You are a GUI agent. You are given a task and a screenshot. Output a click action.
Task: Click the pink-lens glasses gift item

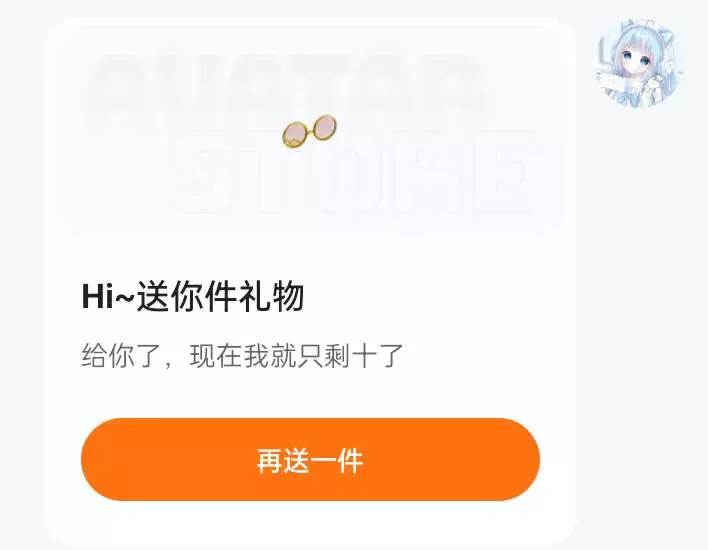click(310, 131)
